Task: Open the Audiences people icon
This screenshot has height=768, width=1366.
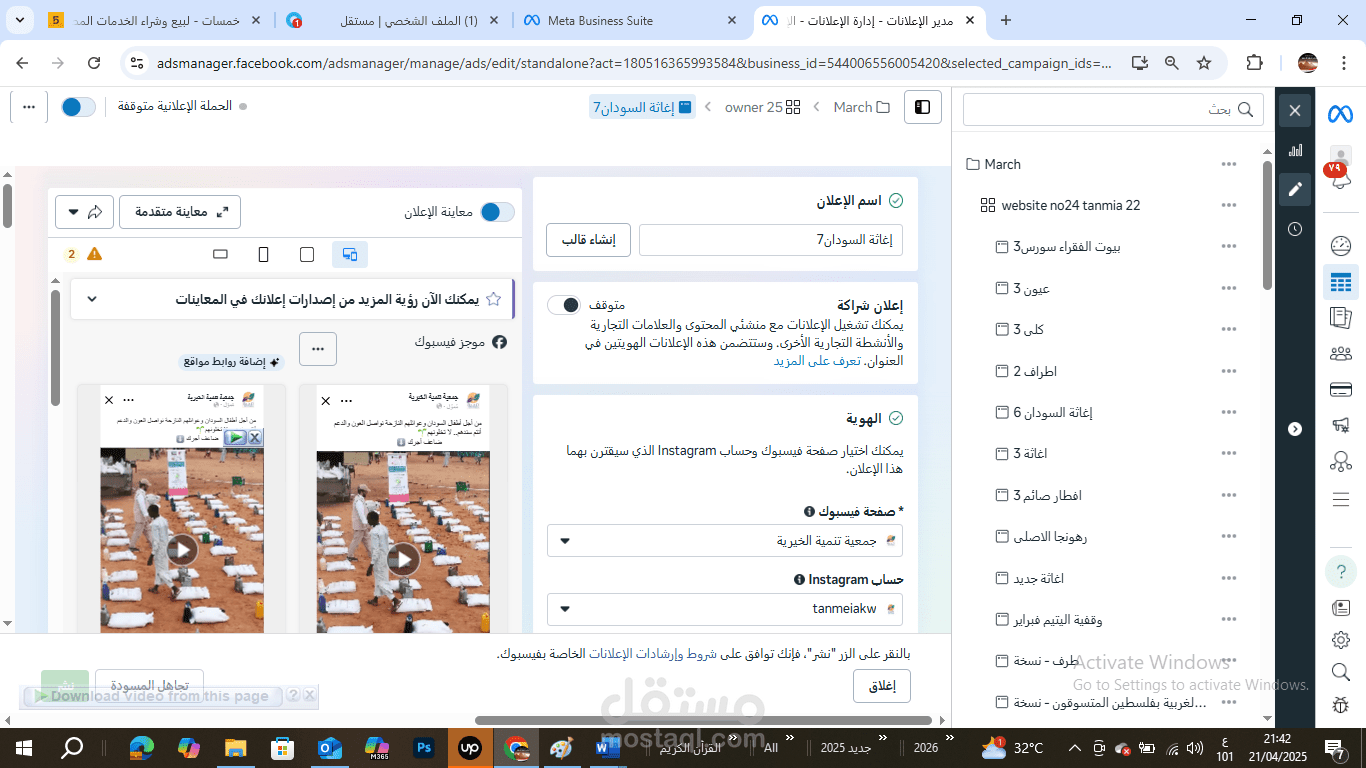Action: [x=1341, y=353]
